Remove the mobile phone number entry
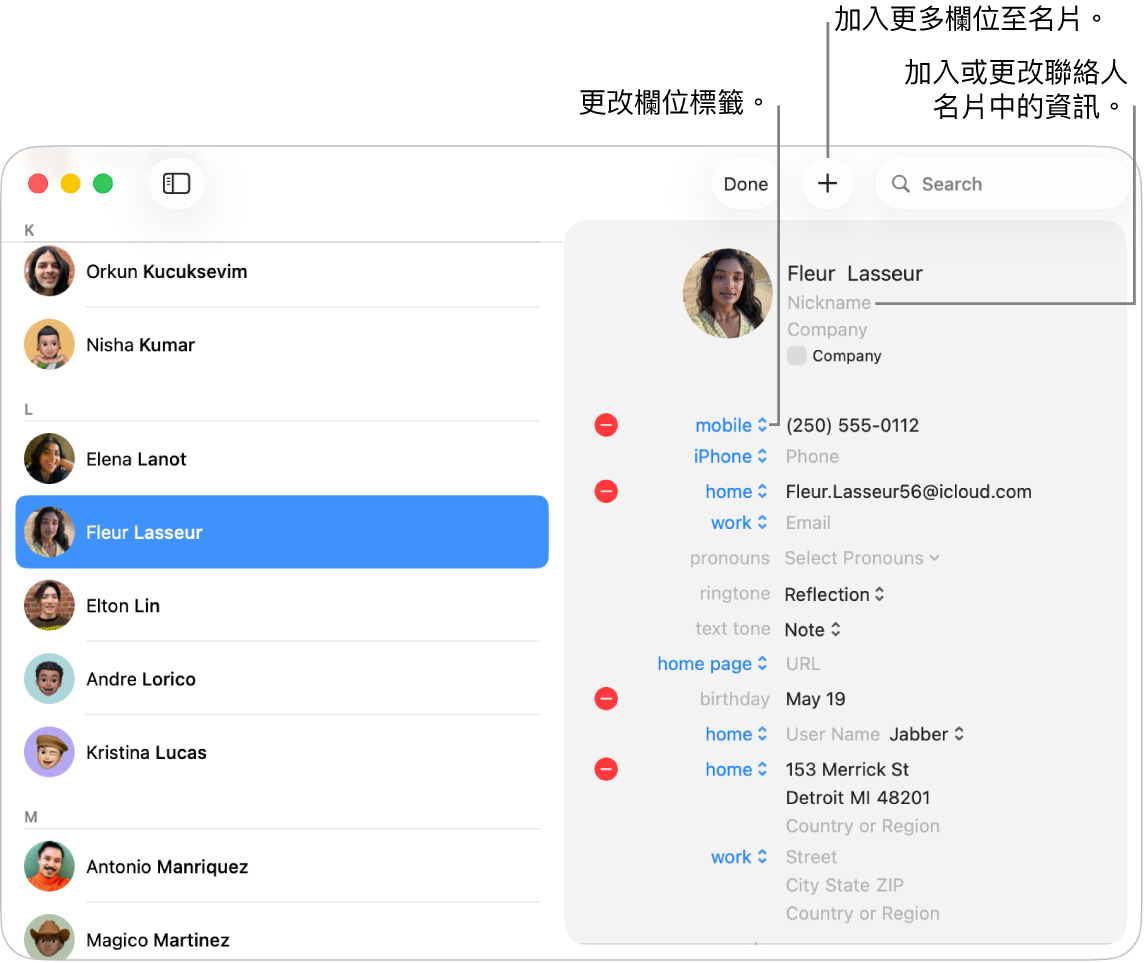Viewport: 1146px width, 963px height. [606, 425]
